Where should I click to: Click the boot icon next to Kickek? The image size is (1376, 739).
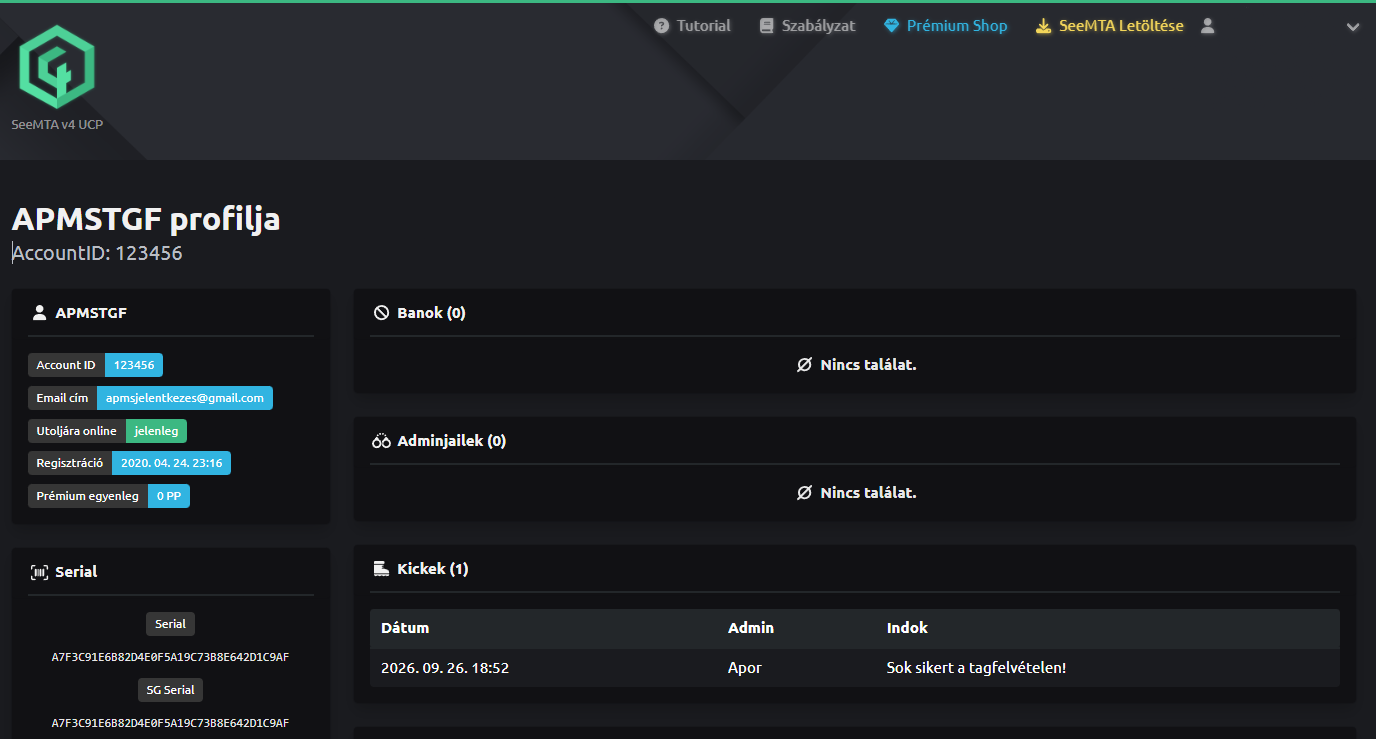[x=381, y=569]
